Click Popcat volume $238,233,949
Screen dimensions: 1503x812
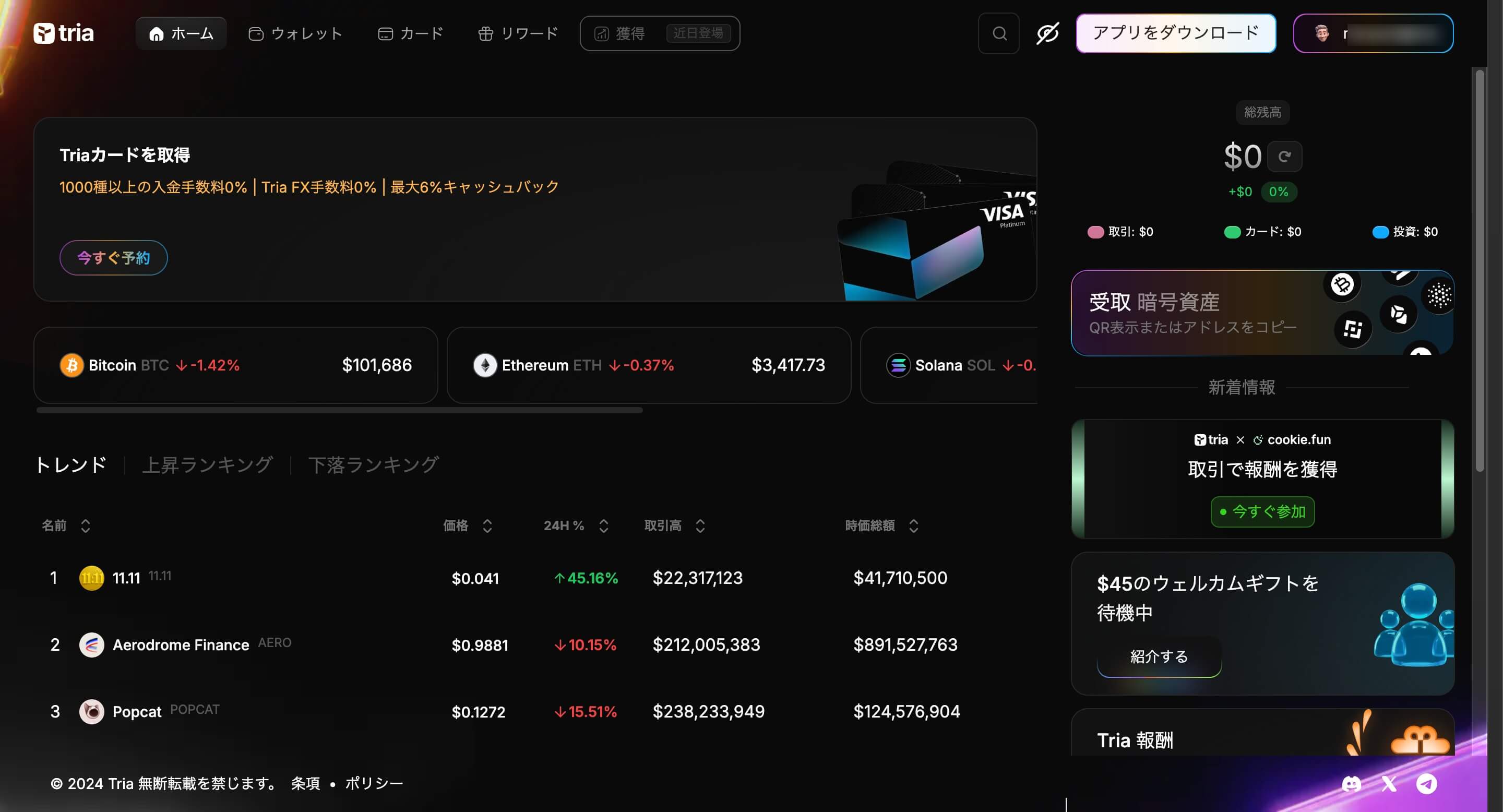tap(708, 711)
